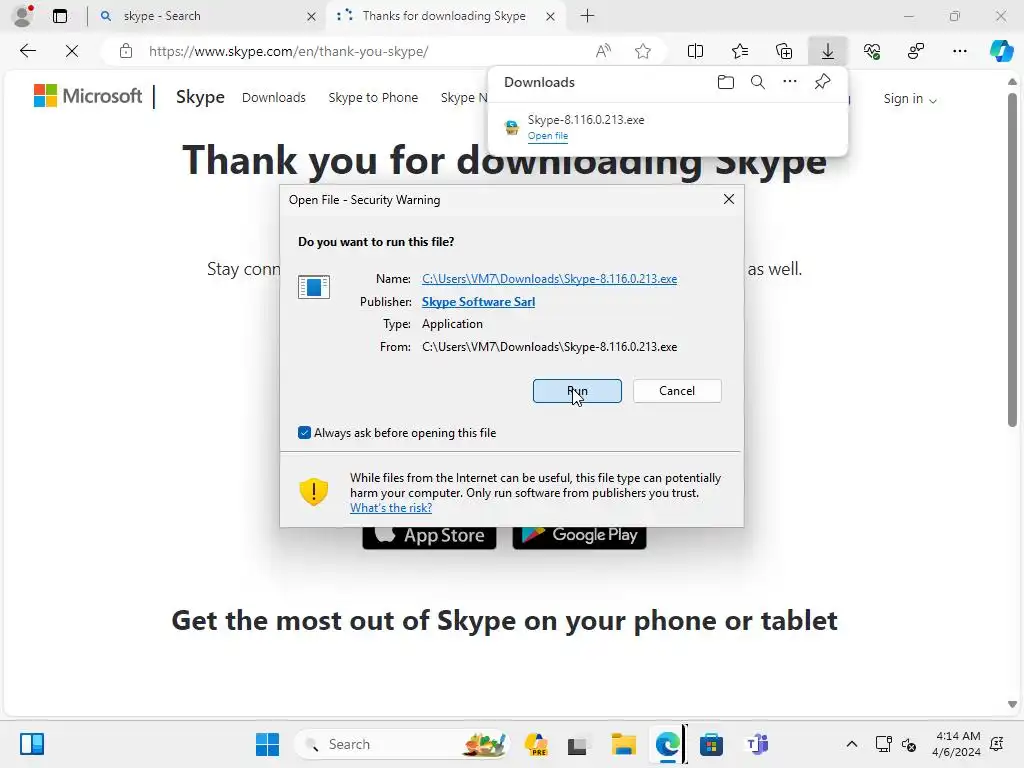This screenshot has height=768, width=1024.
Task: Cancel the Open File security dialog
Action: 677,391
